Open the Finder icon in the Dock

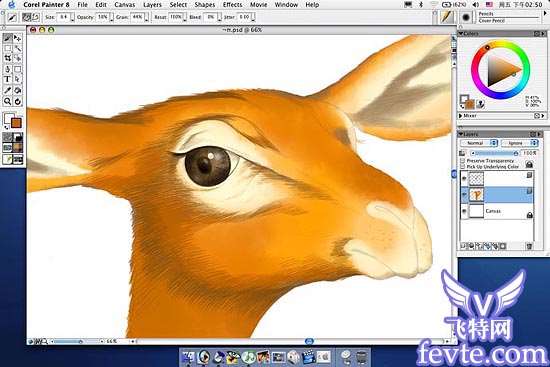(x=188, y=357)
